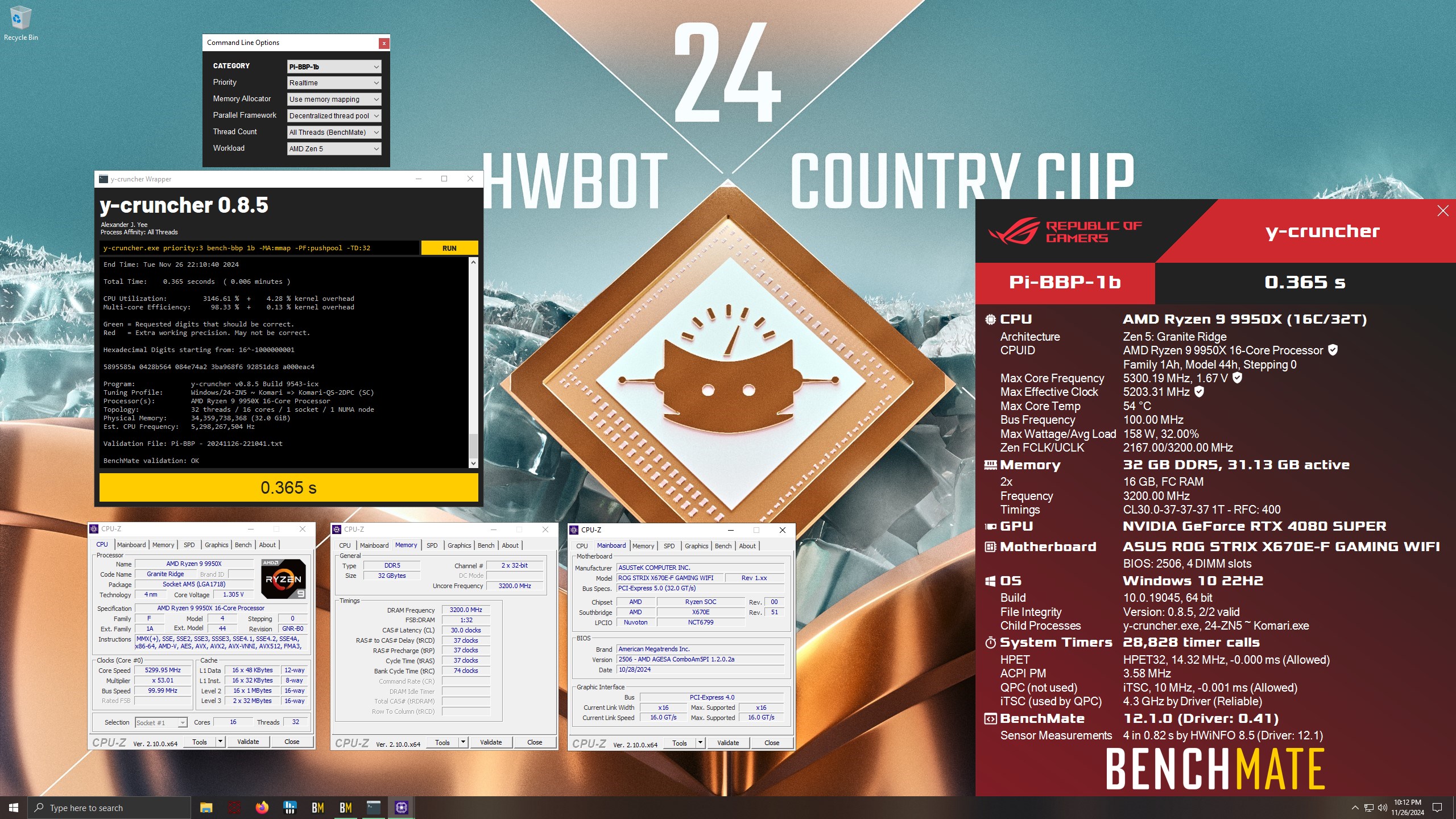Image resolution: width=1456 pixels, height=819 pixels.
Task: Launch File Explorer from the taskbar
Action: point(206,808)
